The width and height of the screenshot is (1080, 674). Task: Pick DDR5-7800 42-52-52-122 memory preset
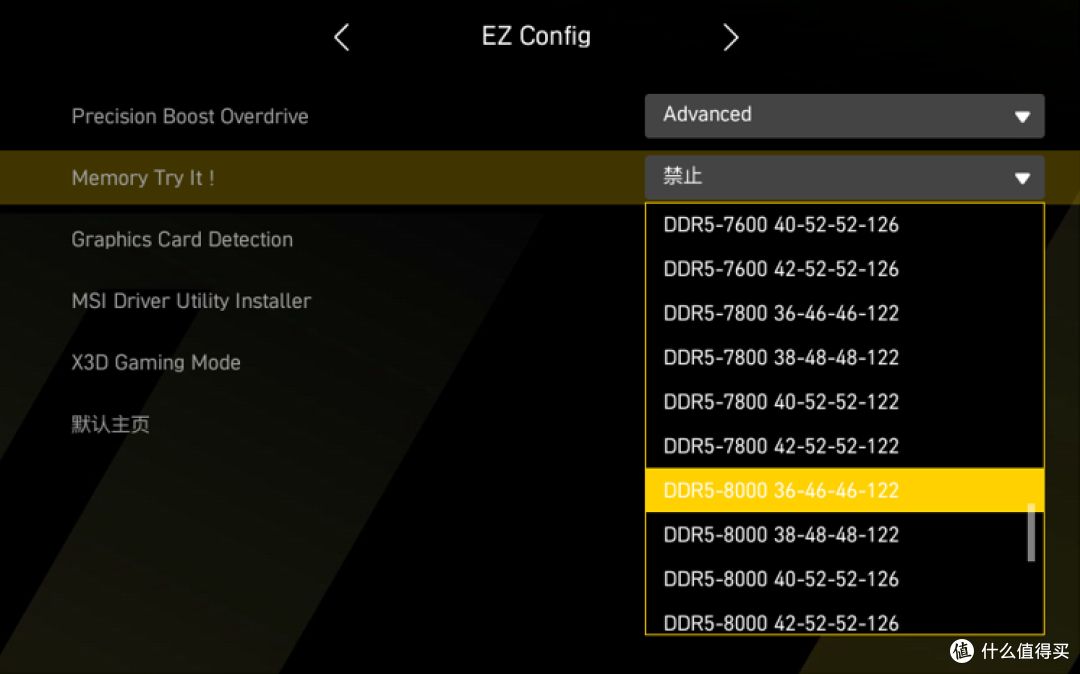tap(844, 445)
